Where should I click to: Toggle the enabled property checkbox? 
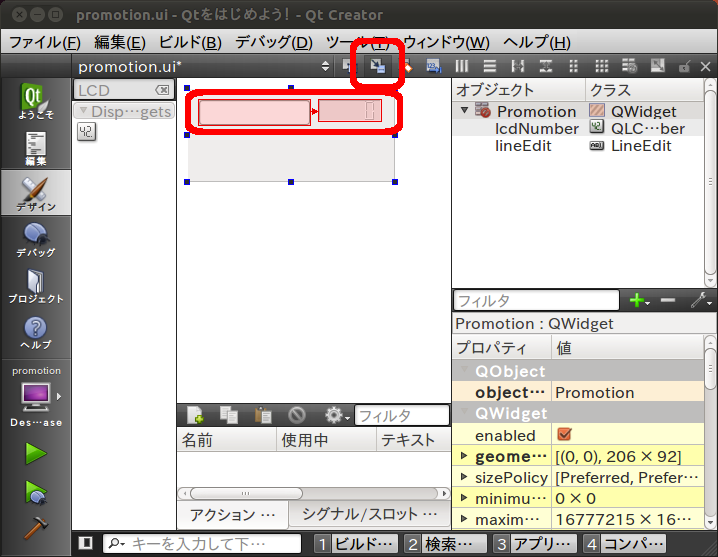point(564,435)
